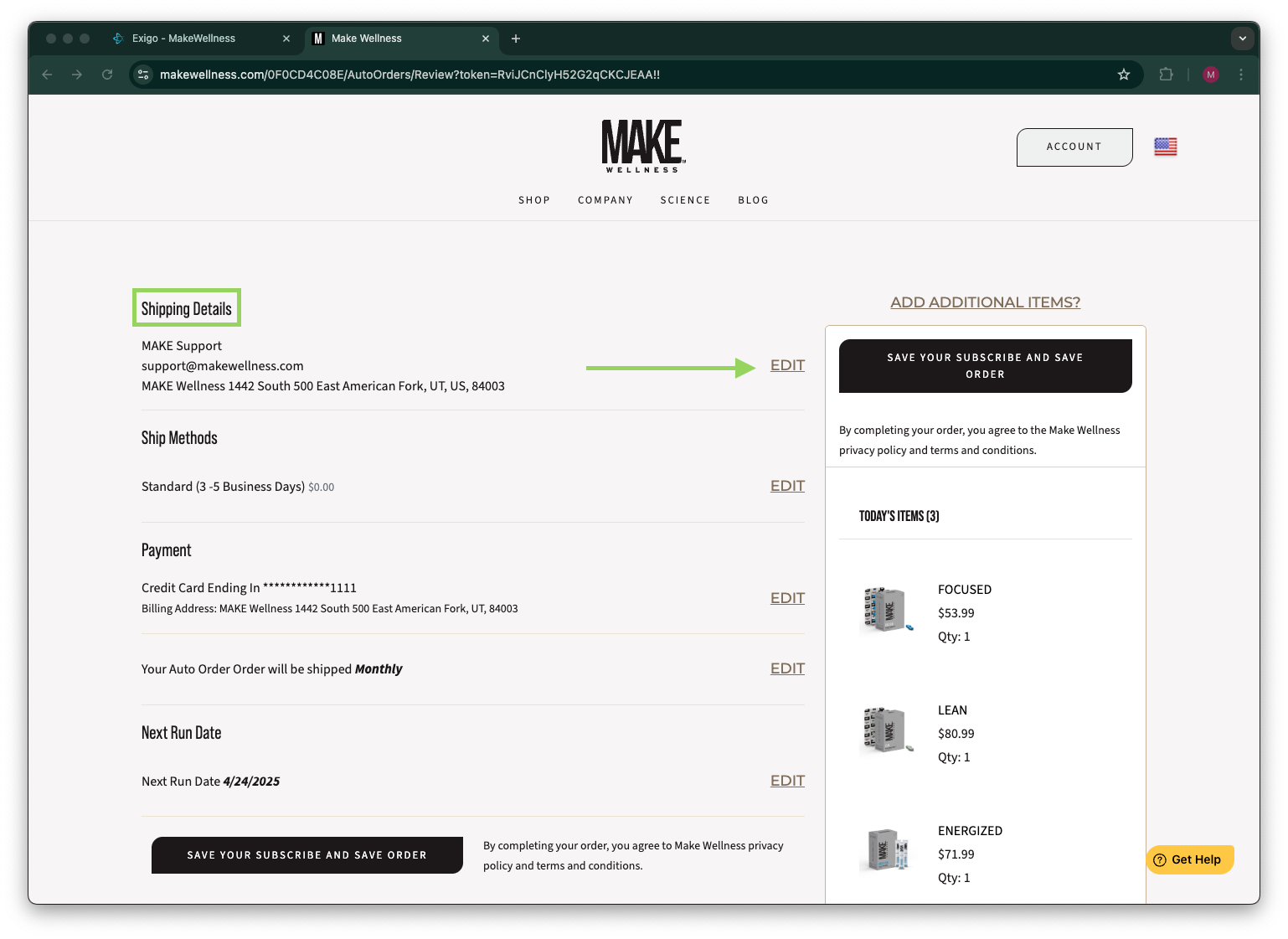Click the Next Run Date section heading
Viewport: 1288px width, 939px height.
click(182, 733)
